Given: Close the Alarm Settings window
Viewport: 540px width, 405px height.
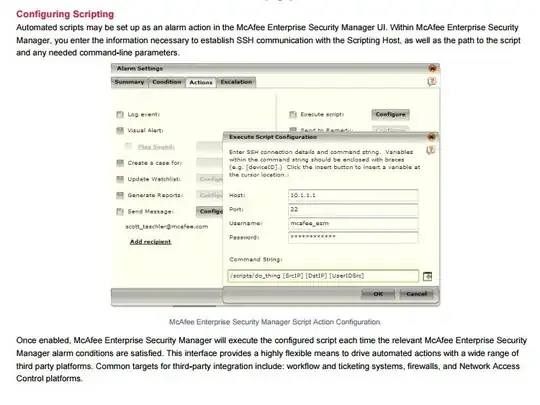Looking at the screenshot, I should 433,68.
